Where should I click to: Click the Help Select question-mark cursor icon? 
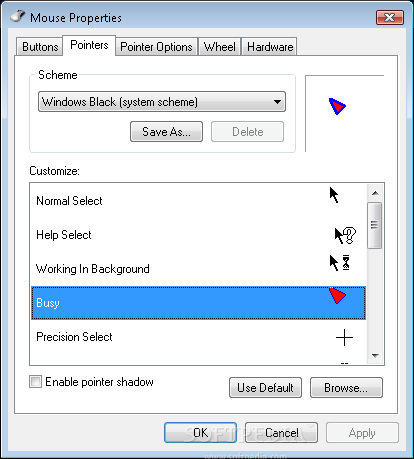tap(345, 236)
